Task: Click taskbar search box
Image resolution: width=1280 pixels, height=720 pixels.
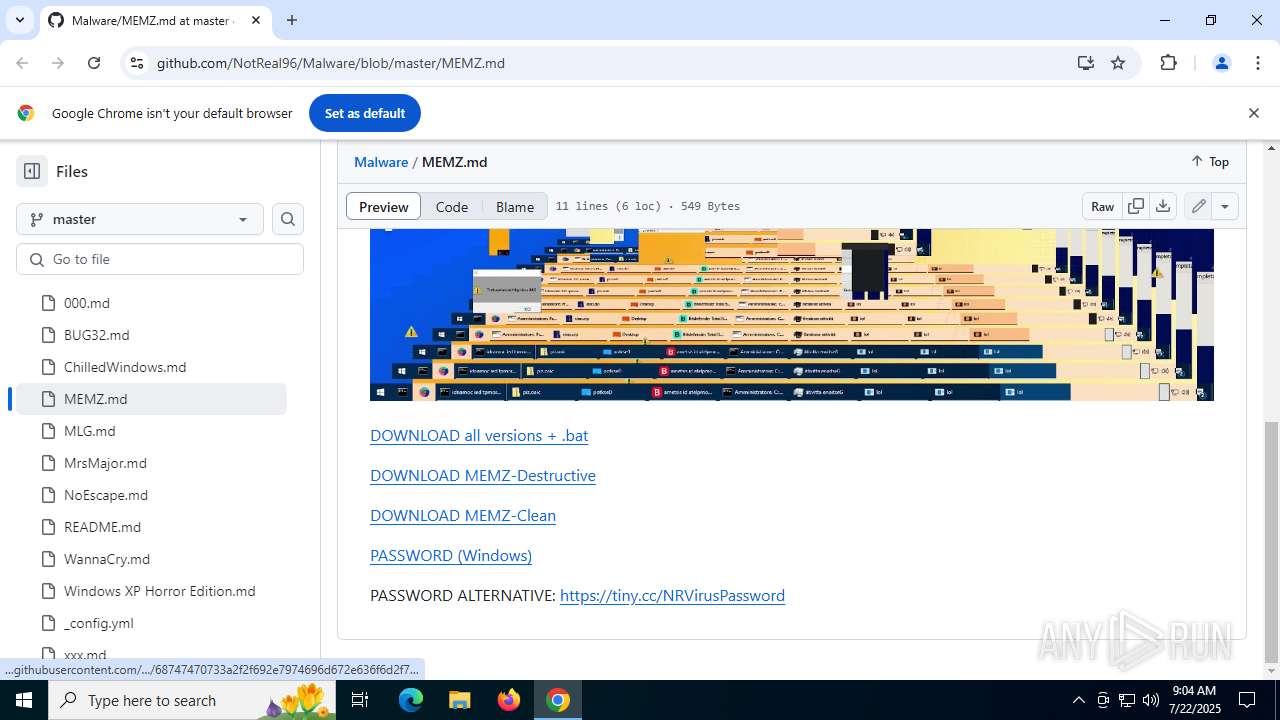Action: [193, 700]
